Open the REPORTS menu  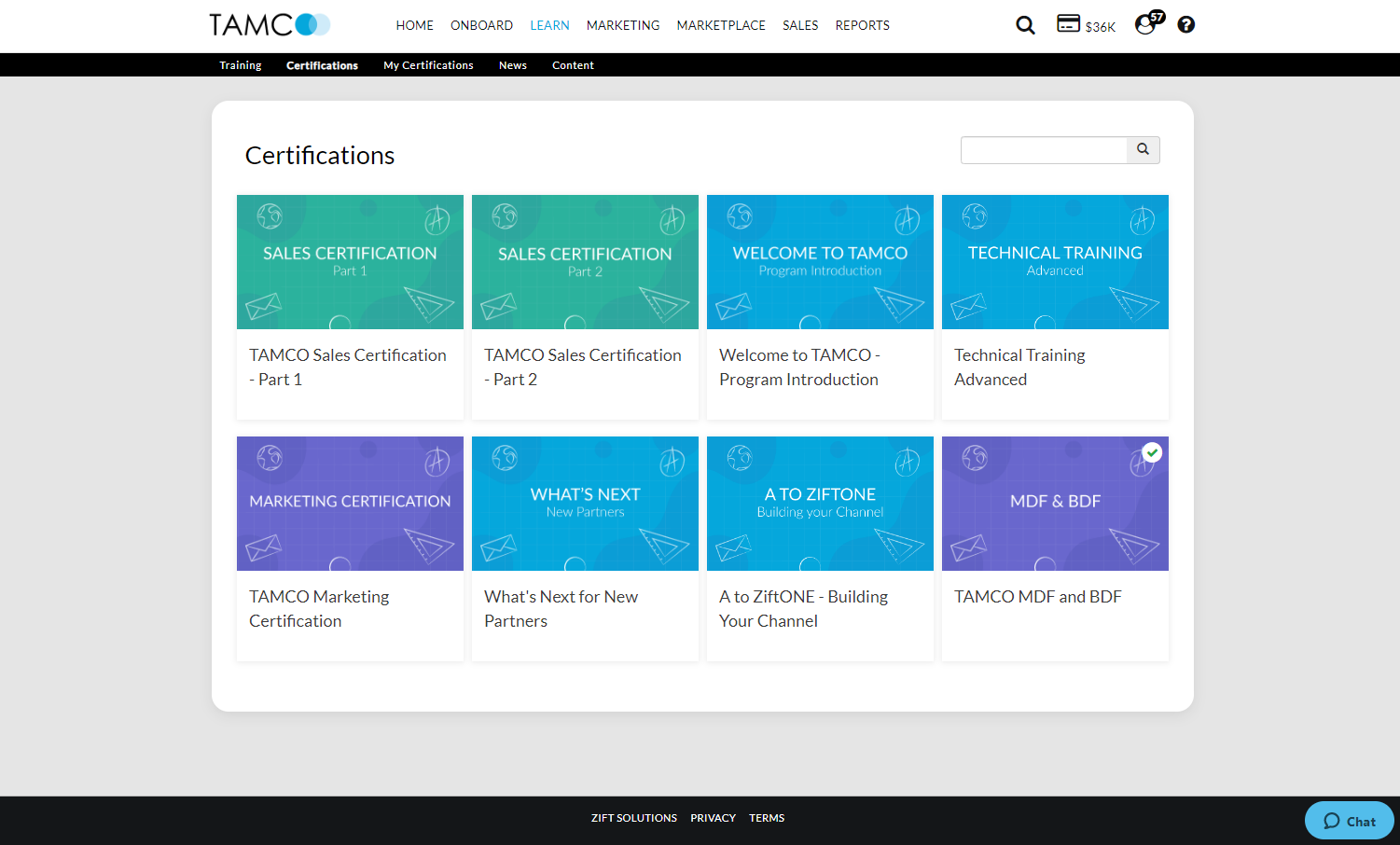862,25
